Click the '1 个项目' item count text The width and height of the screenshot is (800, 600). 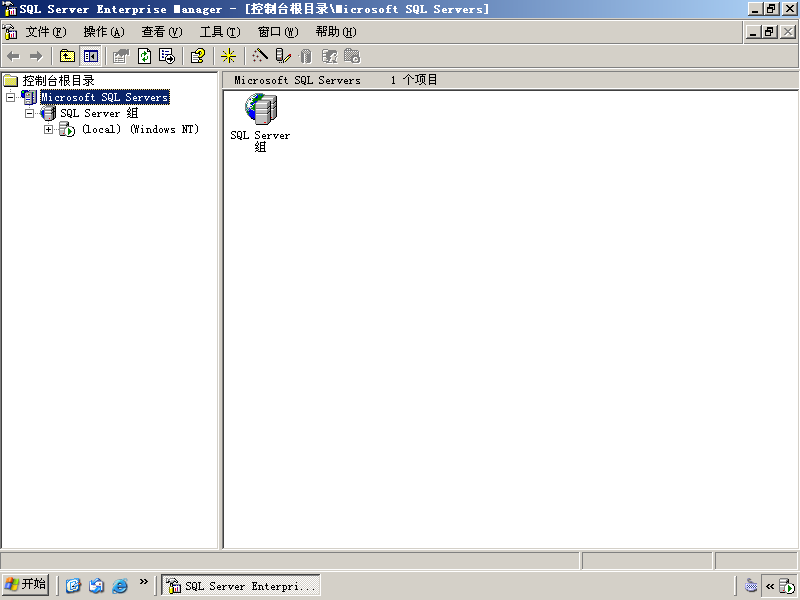[x=414, y=80]
